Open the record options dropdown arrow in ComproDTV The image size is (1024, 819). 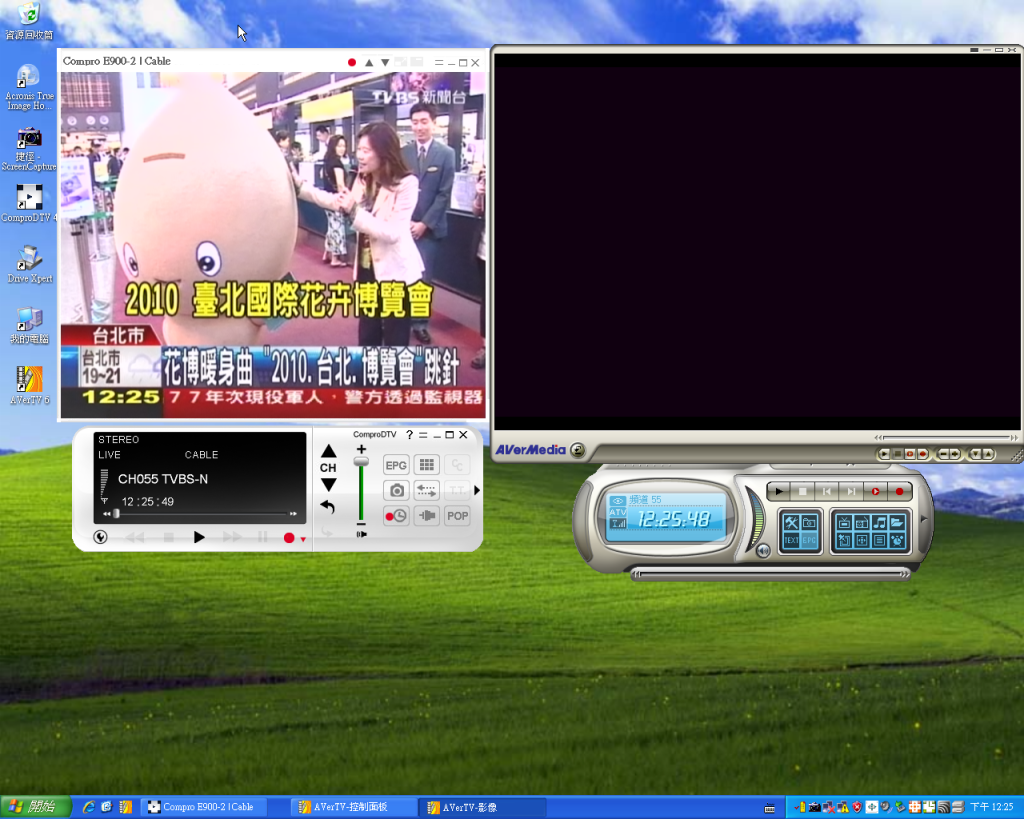click(303, 539)
